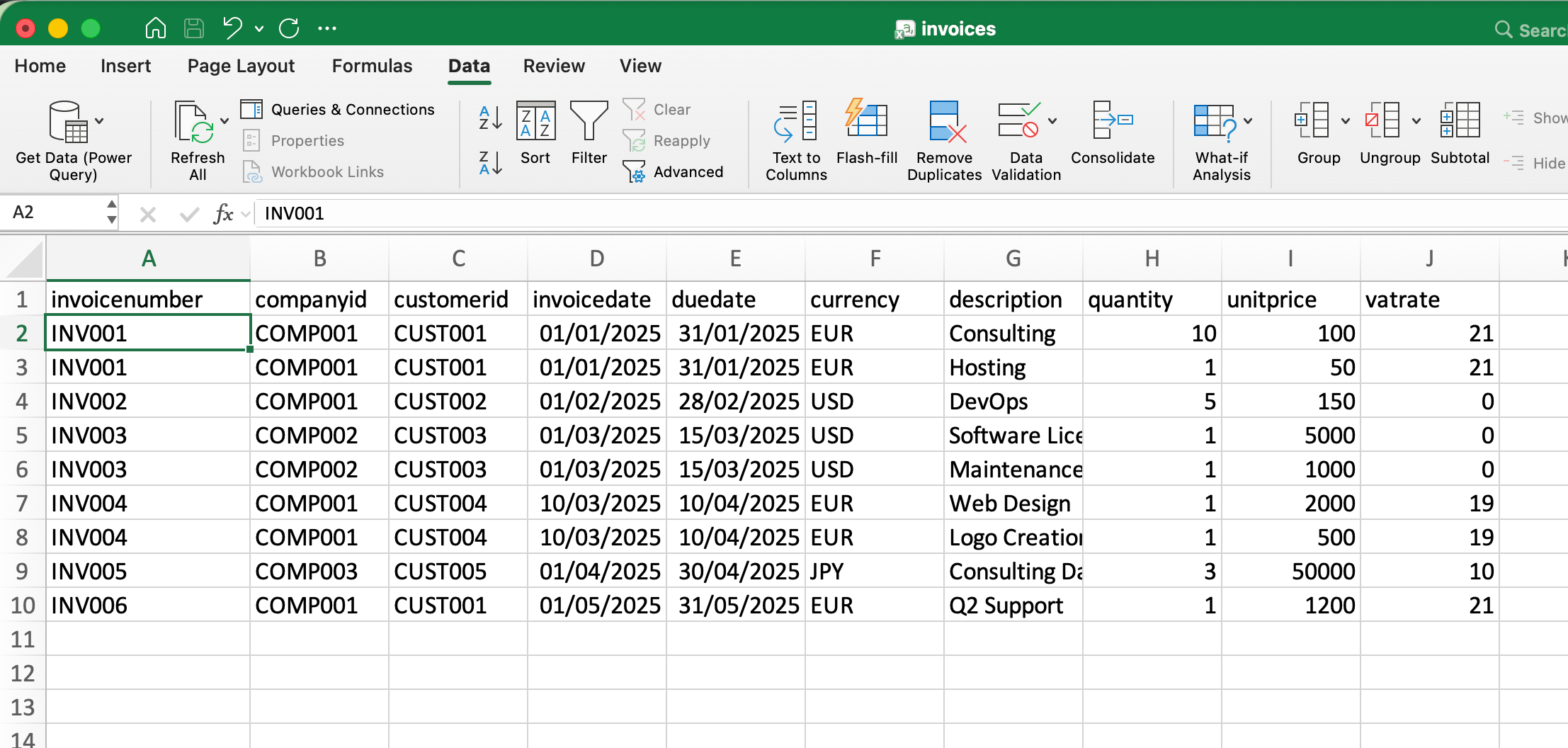Expand the Get Data dropdown arrow

[100, 121]
